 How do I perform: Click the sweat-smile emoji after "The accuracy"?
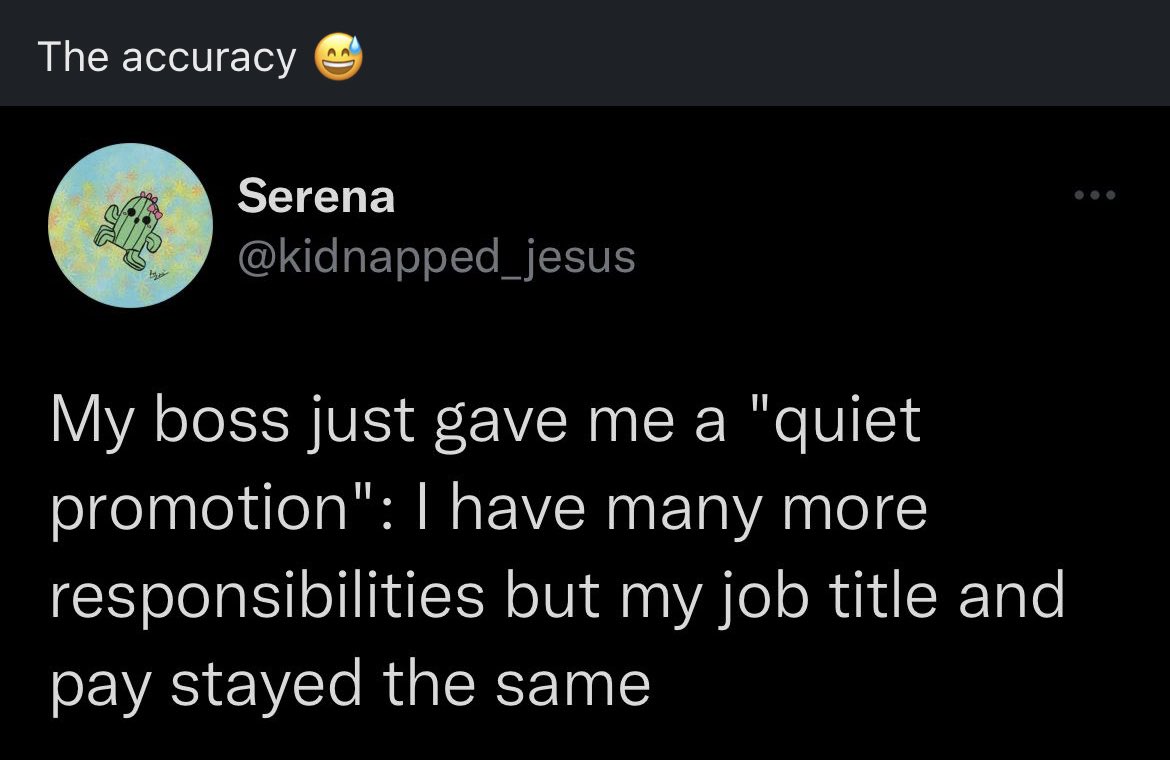coord(338,57)
